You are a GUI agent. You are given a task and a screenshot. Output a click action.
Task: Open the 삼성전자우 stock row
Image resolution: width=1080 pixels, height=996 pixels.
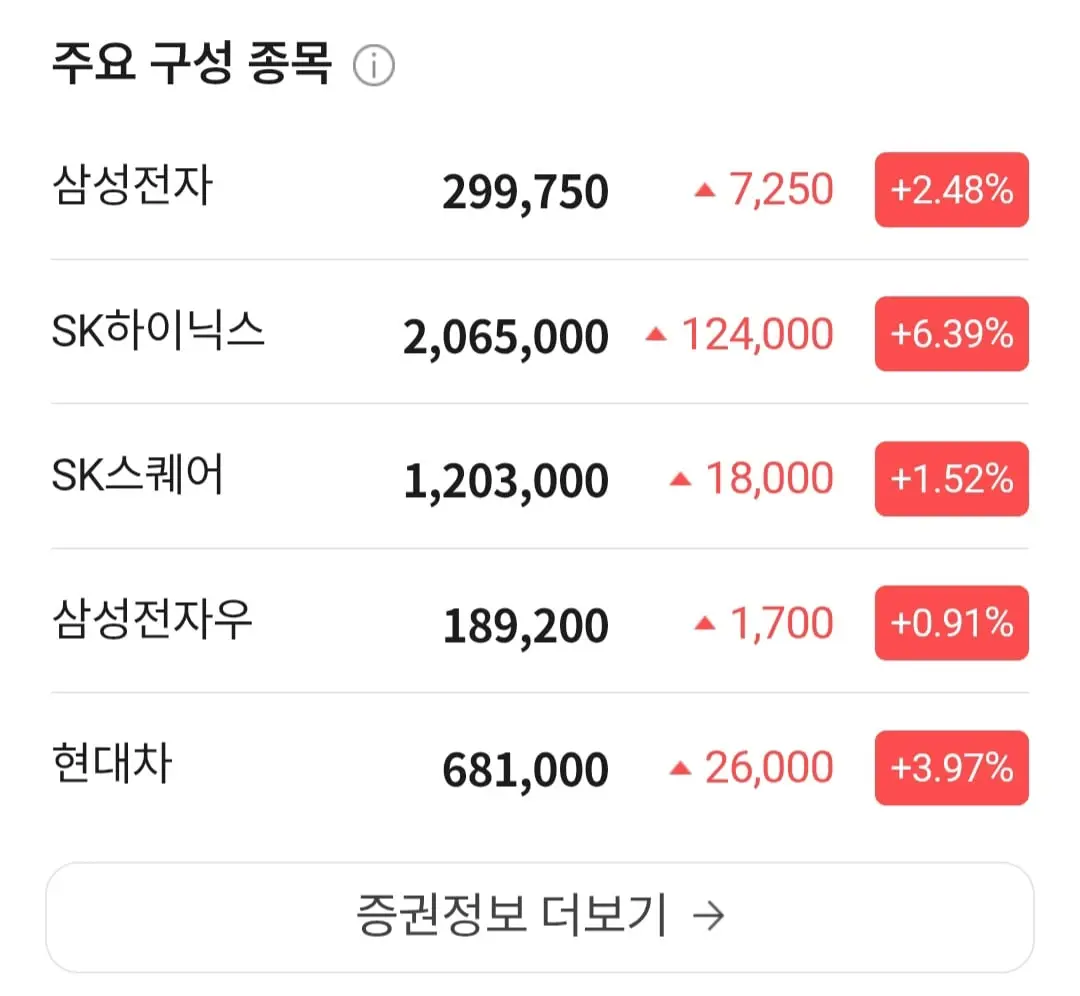(x=540, y=623)
